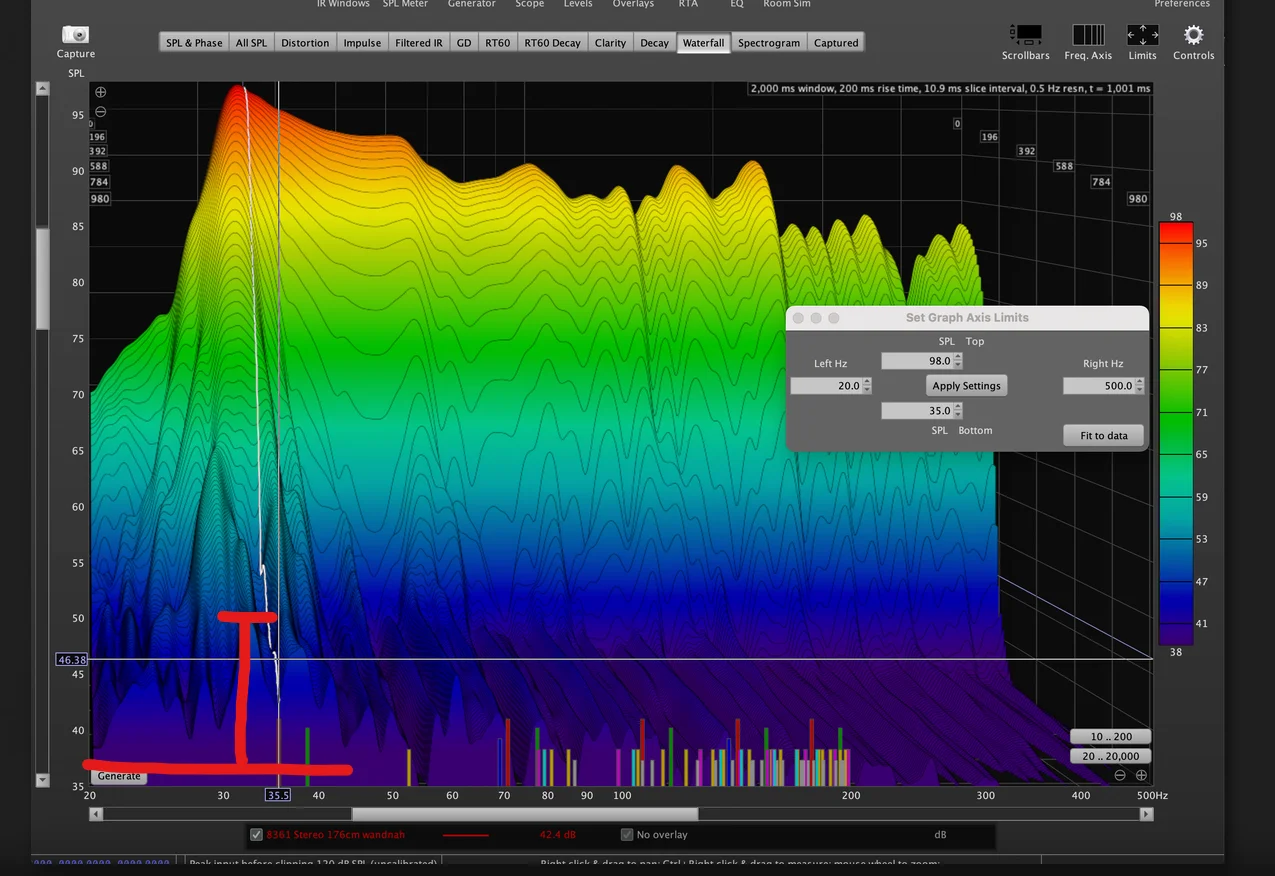1275x876 pixels.
Task: Click the Left Hz field showing 20.0
Action: click(x=827, y=385)
